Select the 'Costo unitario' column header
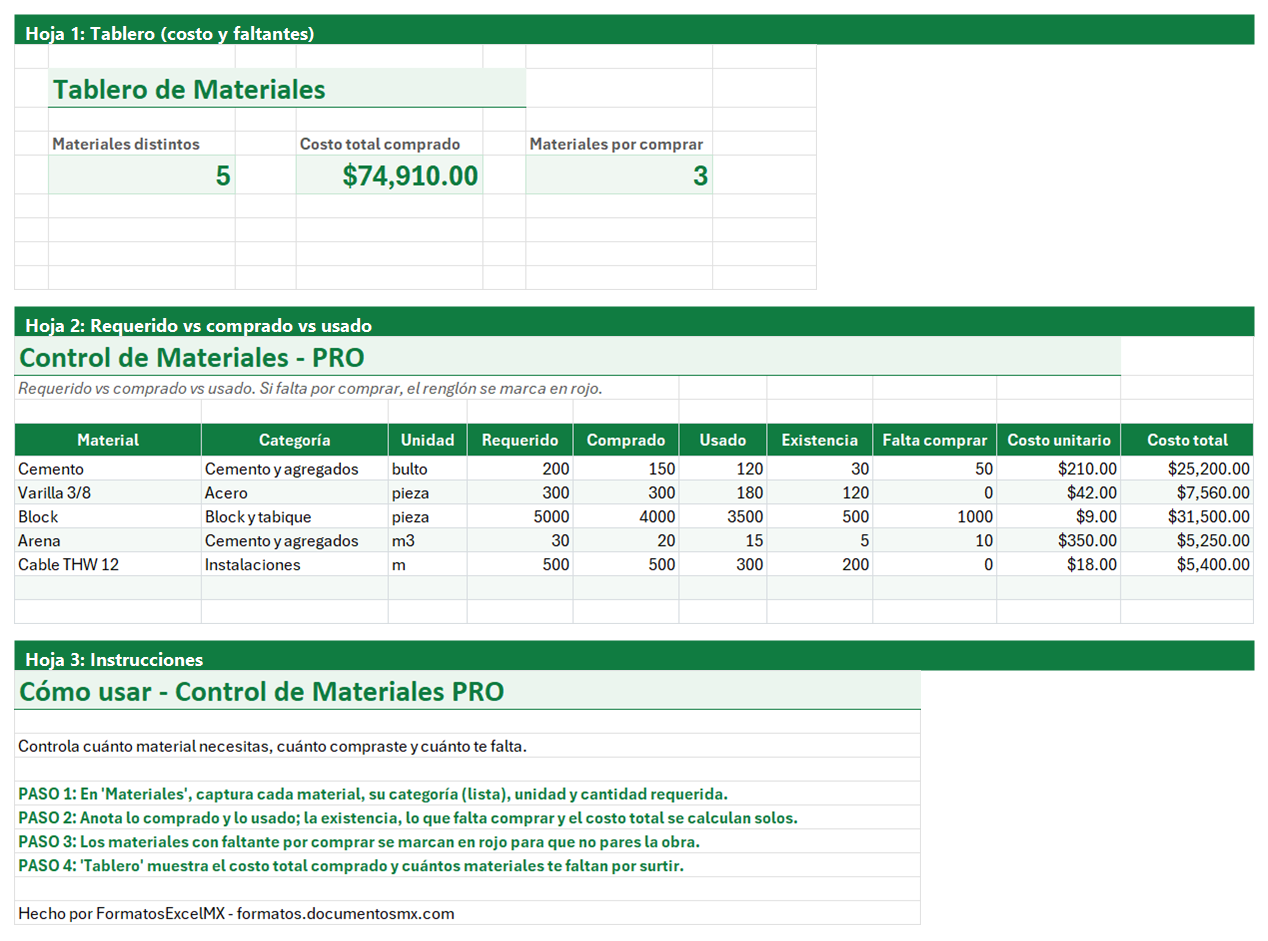 coord(1059,440)
